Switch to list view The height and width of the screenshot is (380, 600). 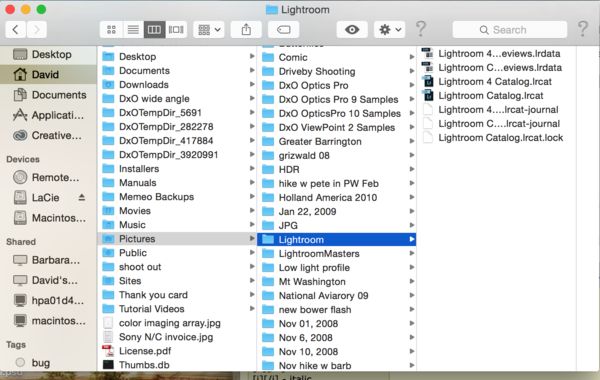(133, 29)
